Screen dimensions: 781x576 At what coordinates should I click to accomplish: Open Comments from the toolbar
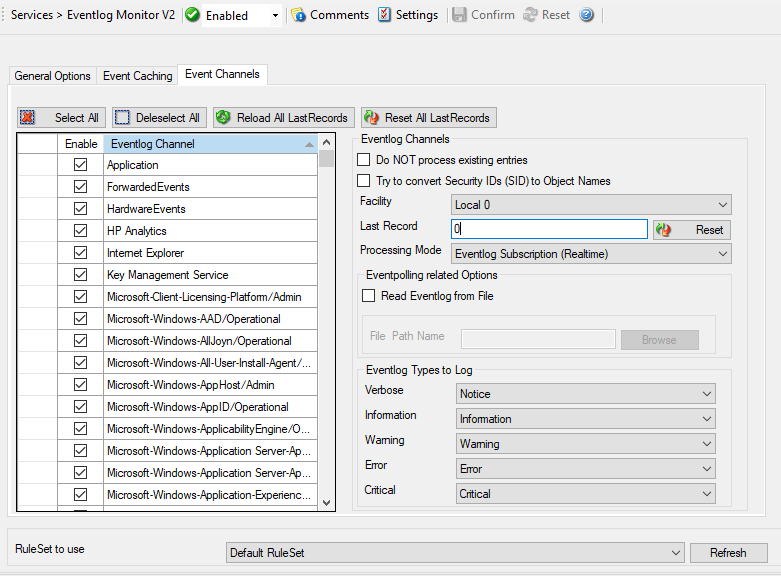[330, 15]
